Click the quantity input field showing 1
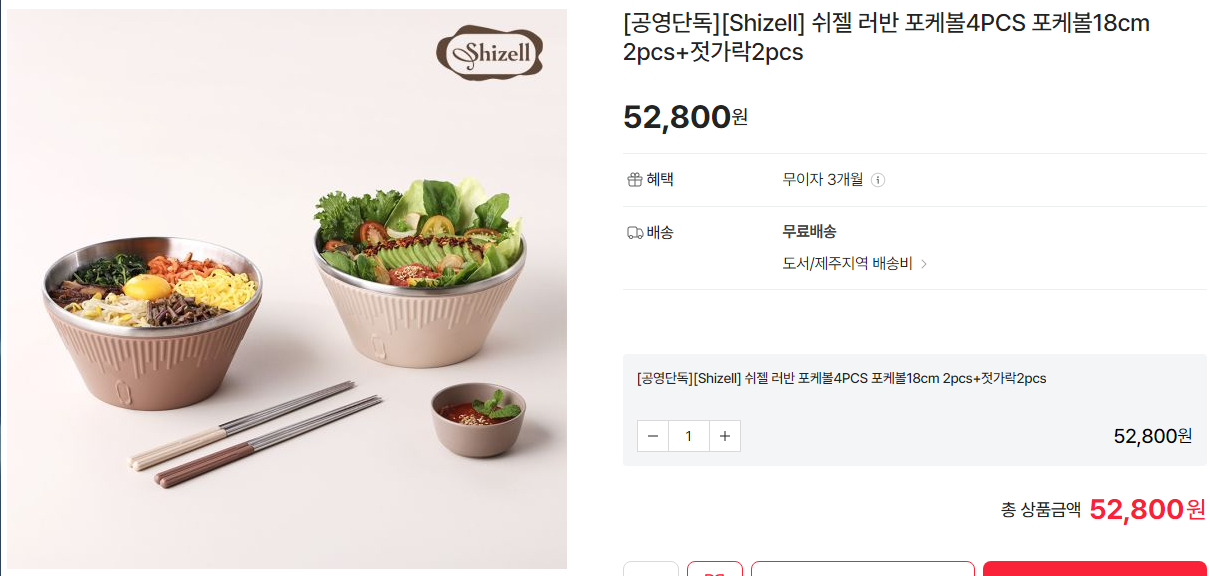 (x=689, y=436)
